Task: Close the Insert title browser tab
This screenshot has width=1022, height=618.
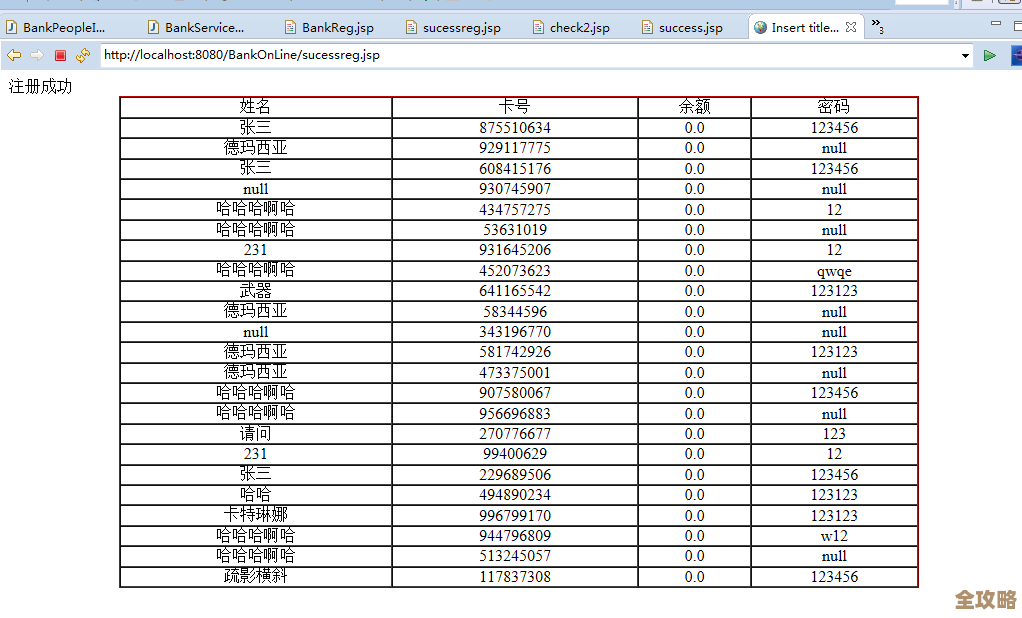Action: (851, 28)
